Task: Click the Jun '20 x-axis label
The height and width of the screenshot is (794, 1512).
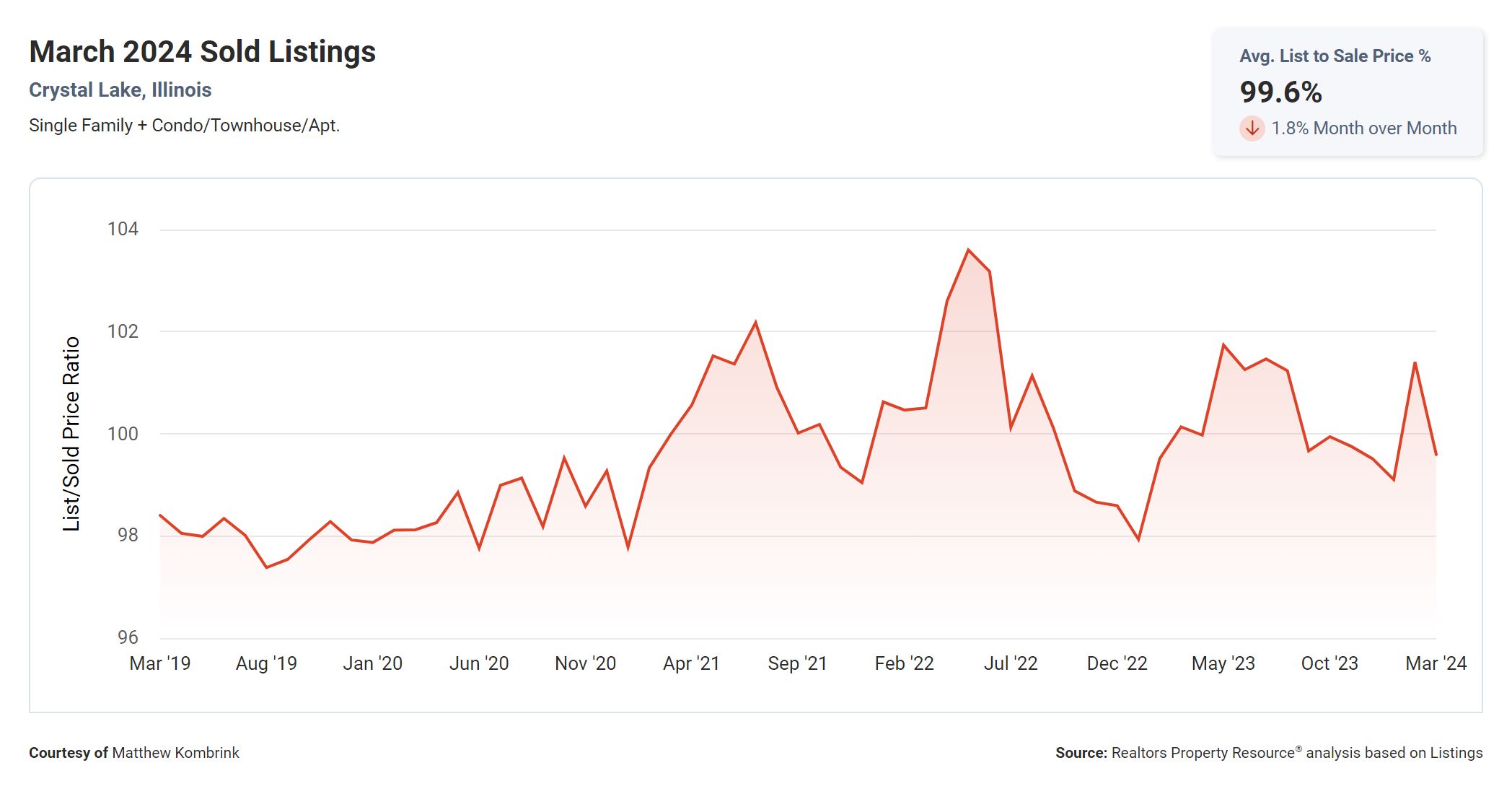Action: point(479,663)
